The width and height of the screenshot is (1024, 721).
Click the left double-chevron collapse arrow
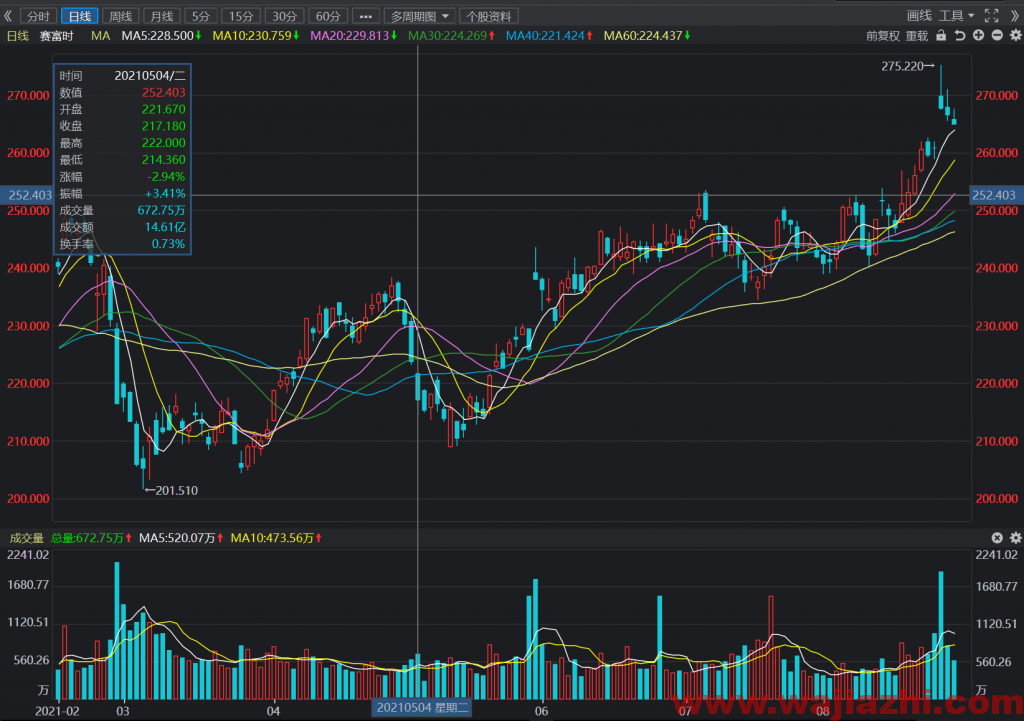(8, 16)
